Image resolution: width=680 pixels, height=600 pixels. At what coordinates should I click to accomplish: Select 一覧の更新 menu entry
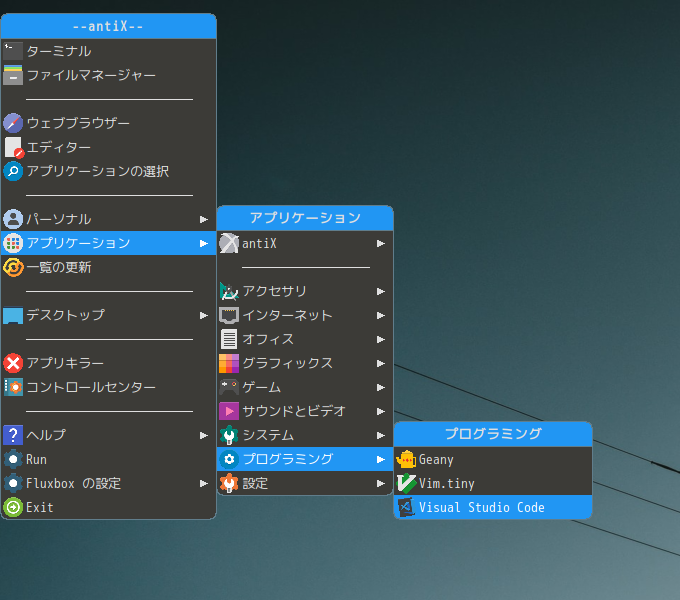[x=108, y=267]
